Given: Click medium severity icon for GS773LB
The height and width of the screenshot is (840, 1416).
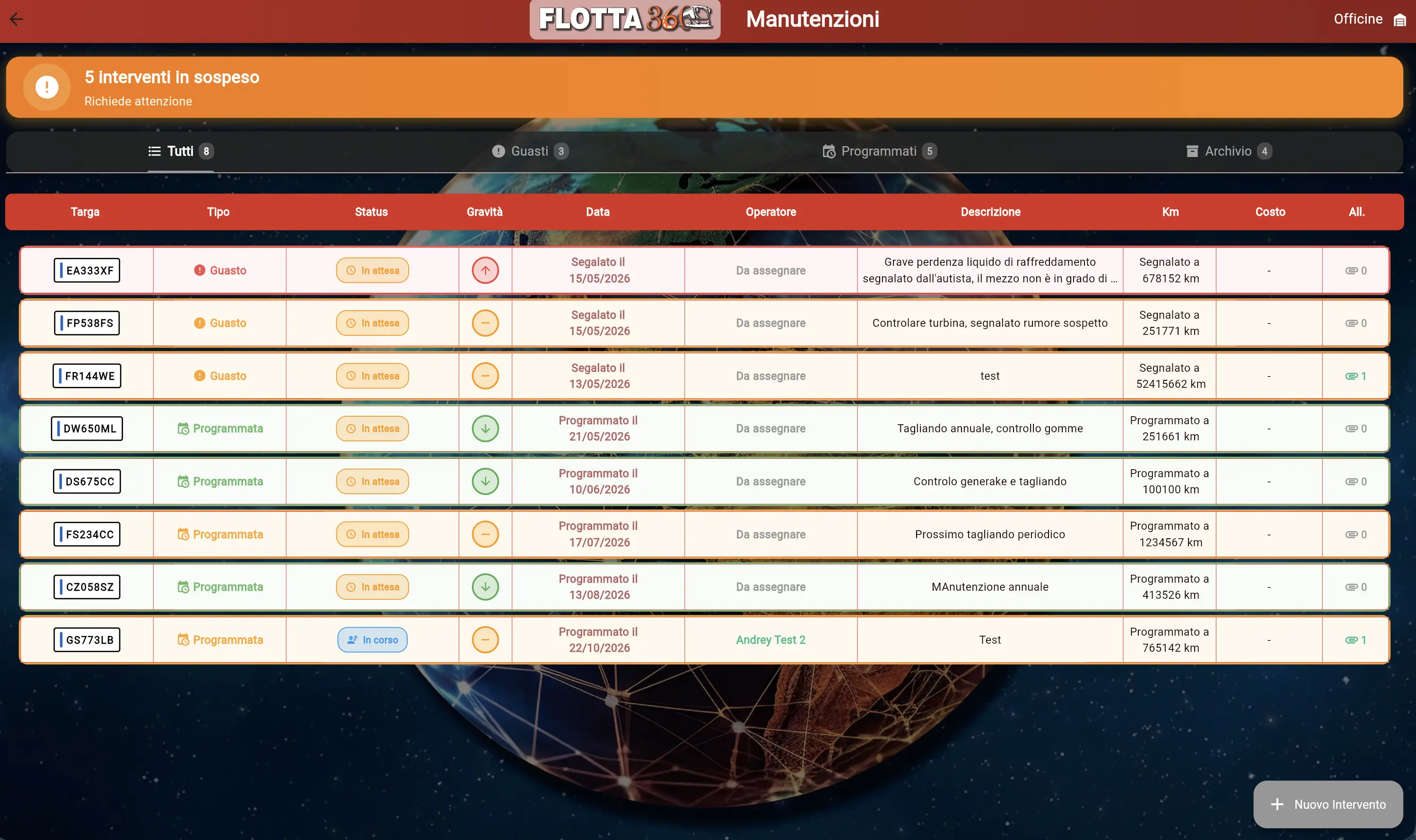Looking at the screenshot, I should click(x=485, y=639).
